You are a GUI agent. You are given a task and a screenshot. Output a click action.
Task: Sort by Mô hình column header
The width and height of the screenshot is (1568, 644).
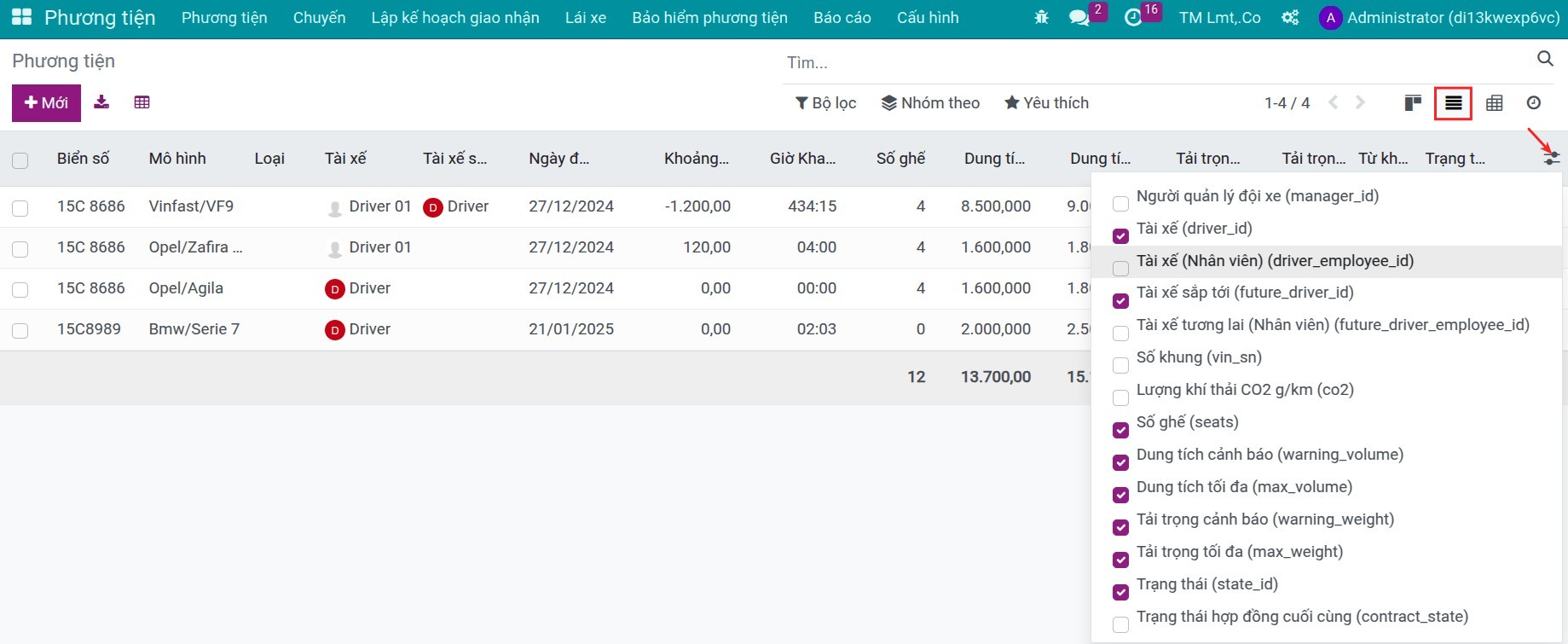177,158
